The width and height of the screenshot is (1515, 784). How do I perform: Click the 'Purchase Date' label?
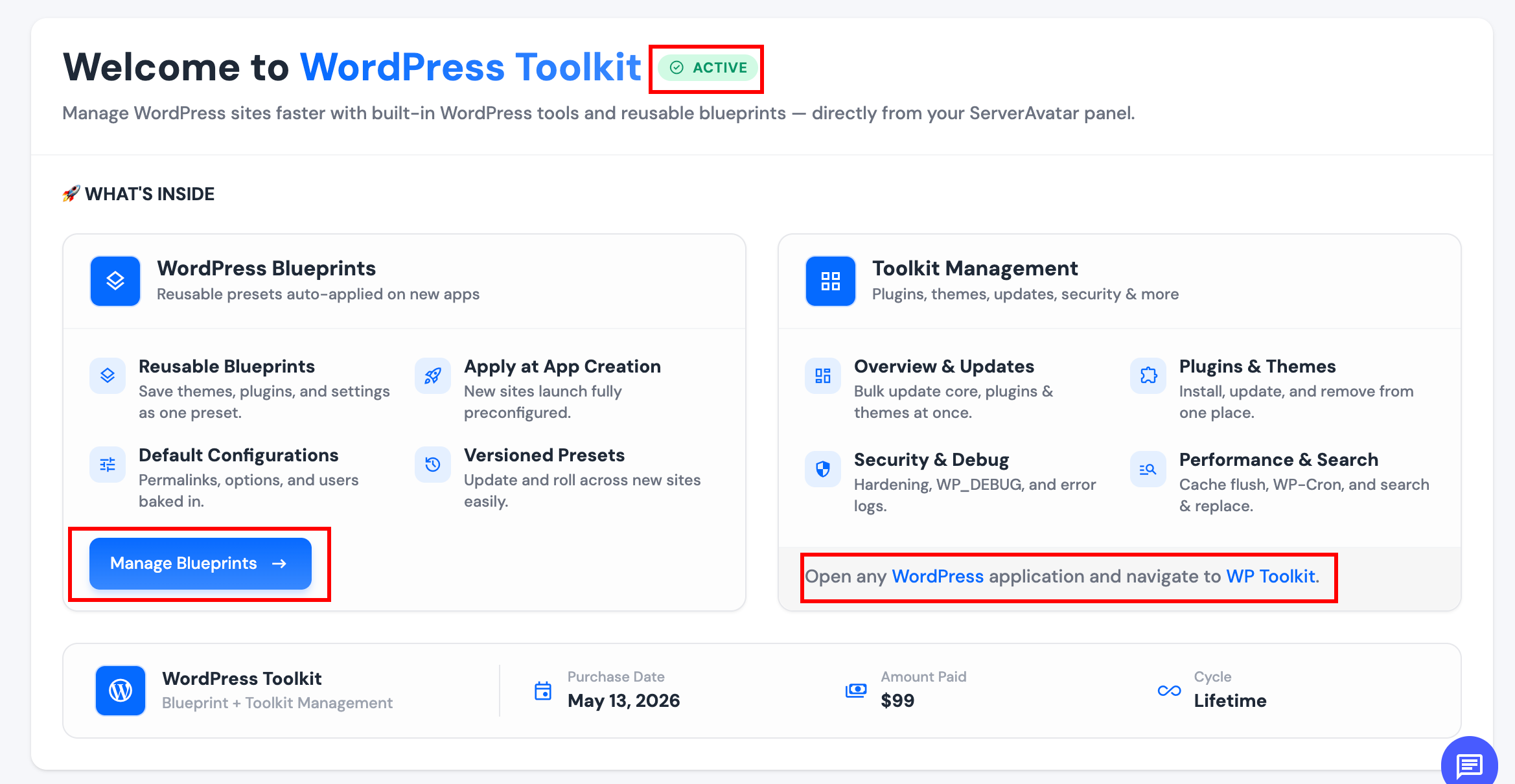tap(616, 676)
